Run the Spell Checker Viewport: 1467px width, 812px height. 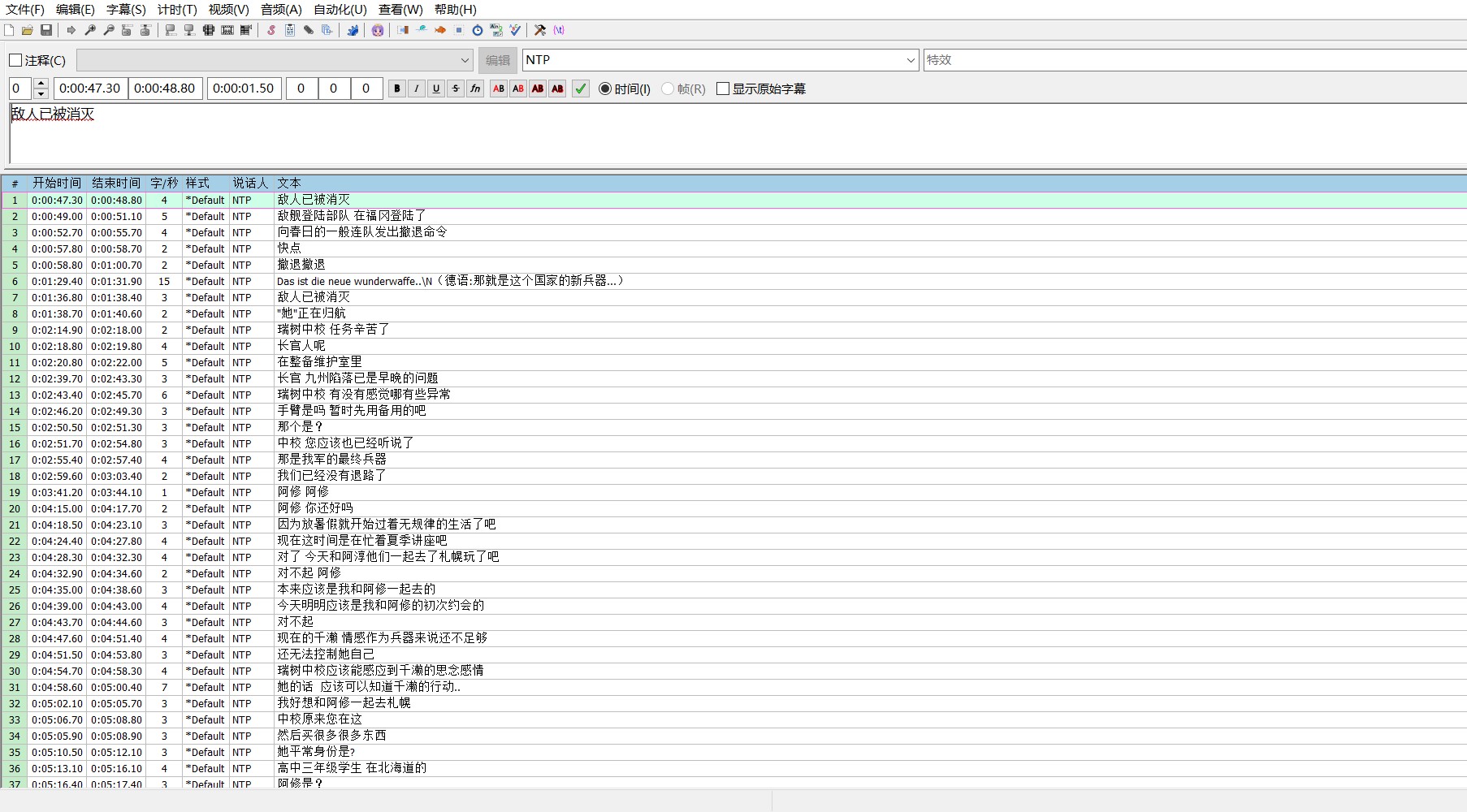tap(515, 30)
